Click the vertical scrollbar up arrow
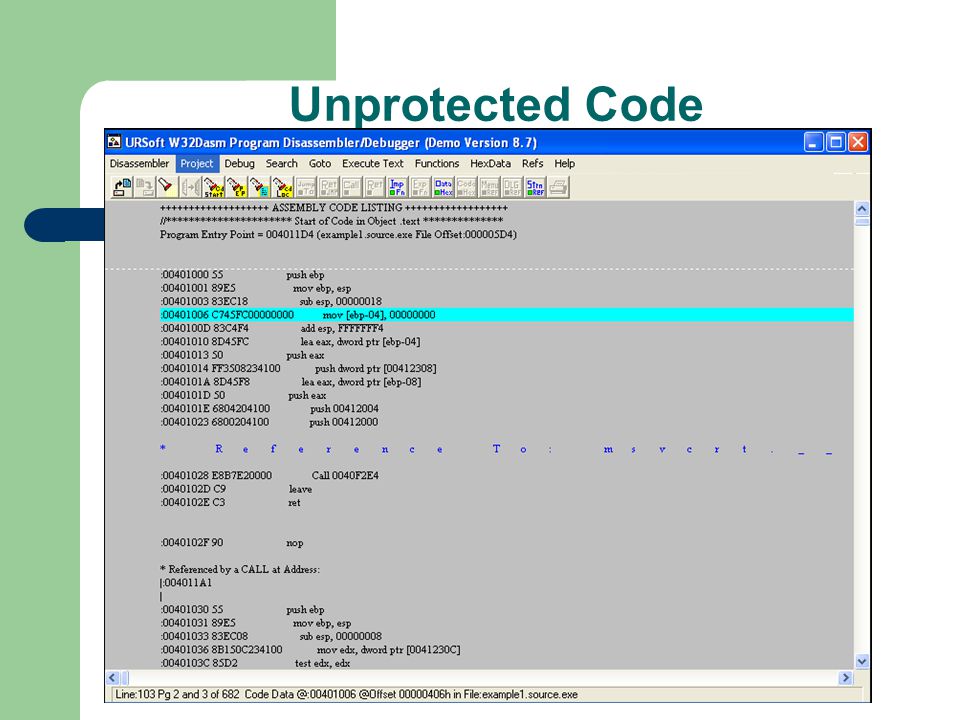 point(862,209)
